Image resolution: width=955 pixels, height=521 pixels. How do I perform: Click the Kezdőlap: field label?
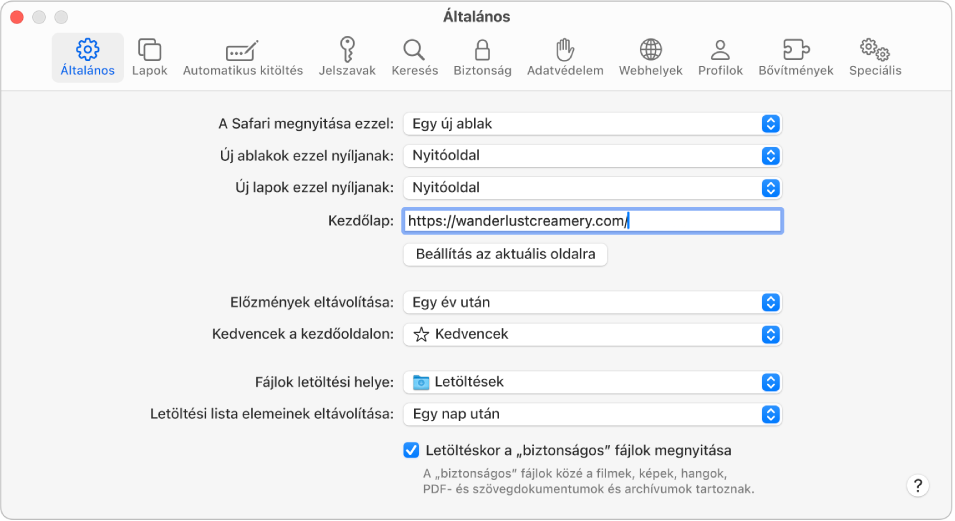pyautogui.click(x=361, y=221)
